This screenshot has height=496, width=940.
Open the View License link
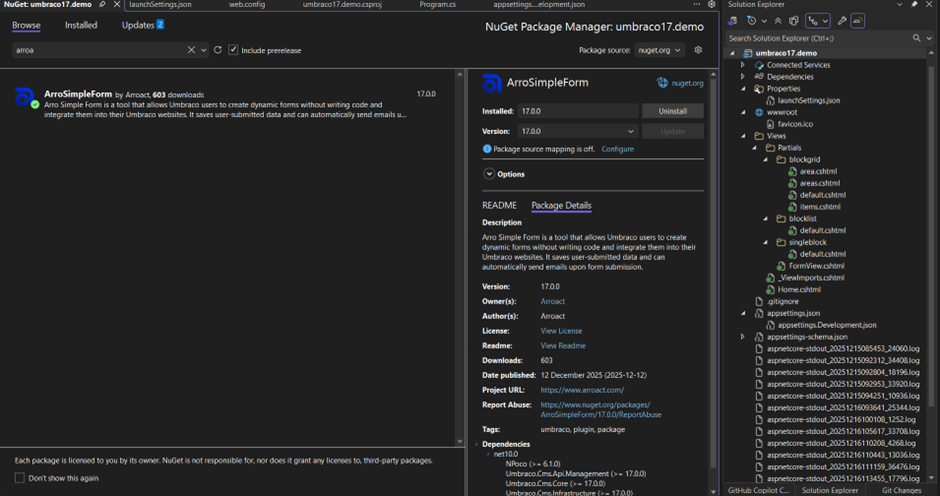(561, 331)
